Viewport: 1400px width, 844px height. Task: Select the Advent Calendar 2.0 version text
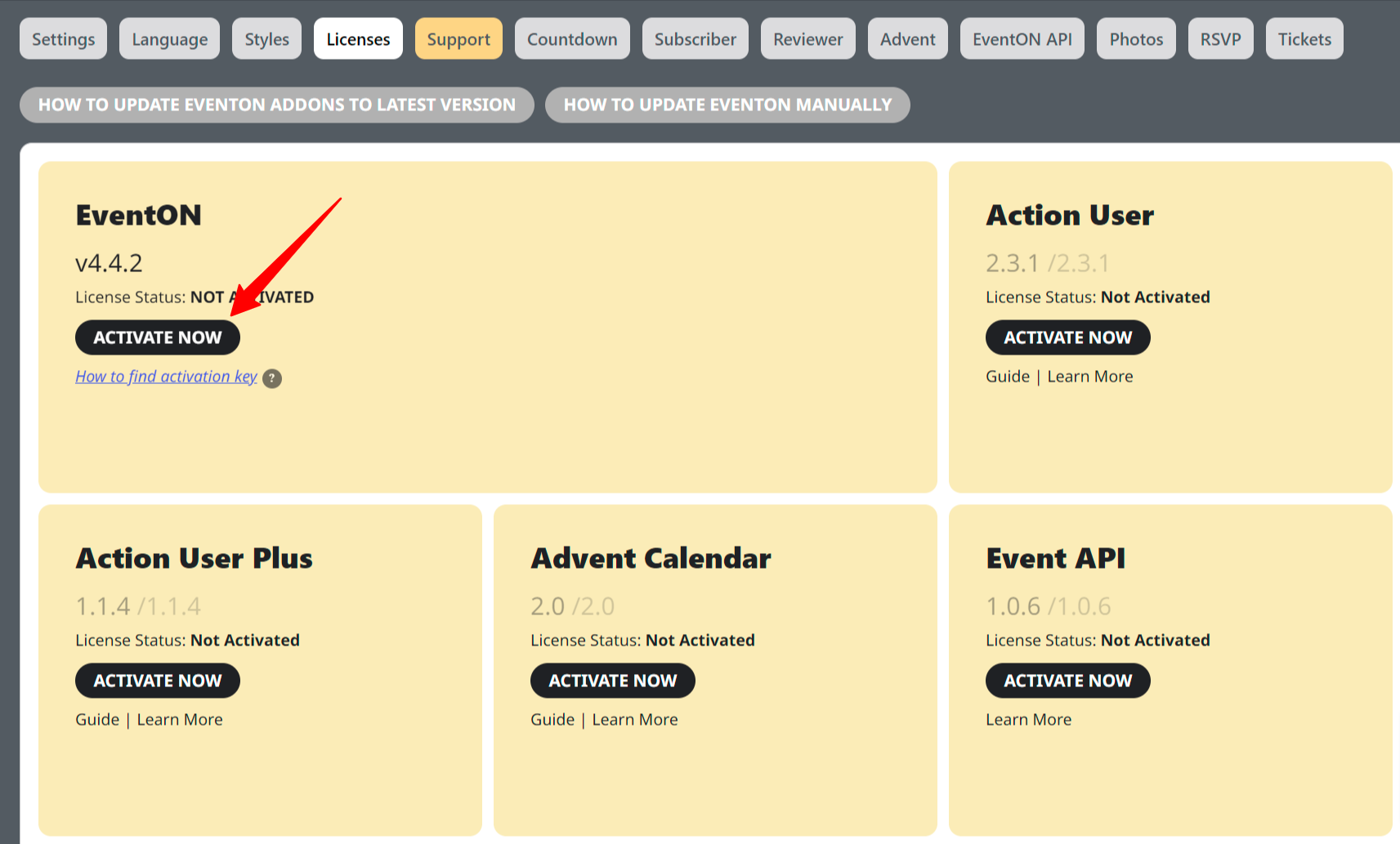(548, 606)
